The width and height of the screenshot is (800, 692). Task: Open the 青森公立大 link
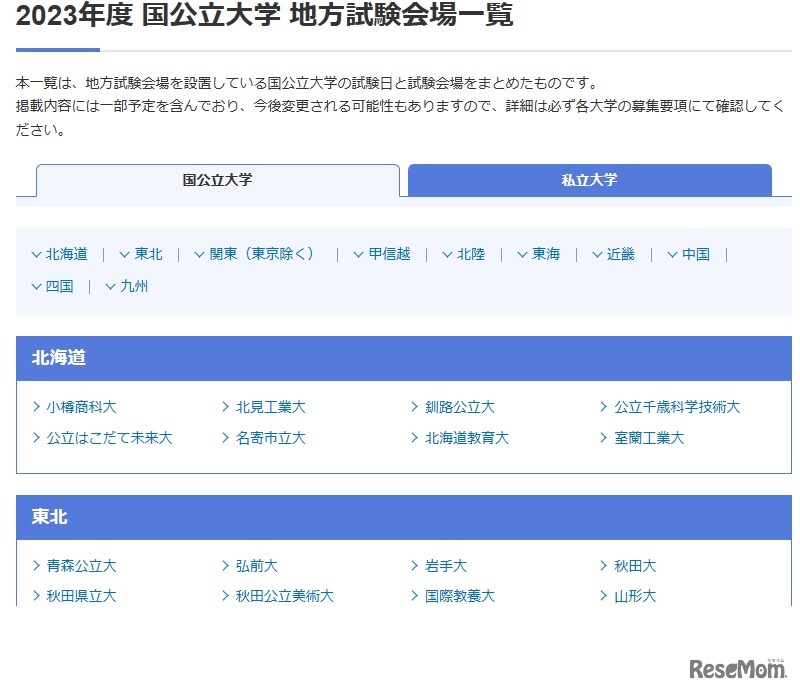tap(75, 566)
